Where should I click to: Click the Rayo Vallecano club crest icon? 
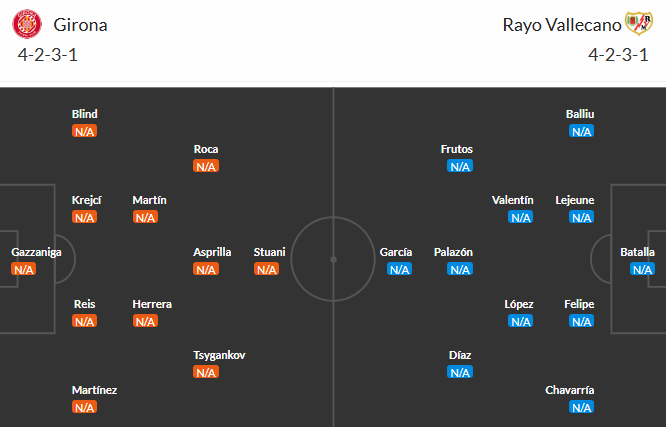coord(637,22)
